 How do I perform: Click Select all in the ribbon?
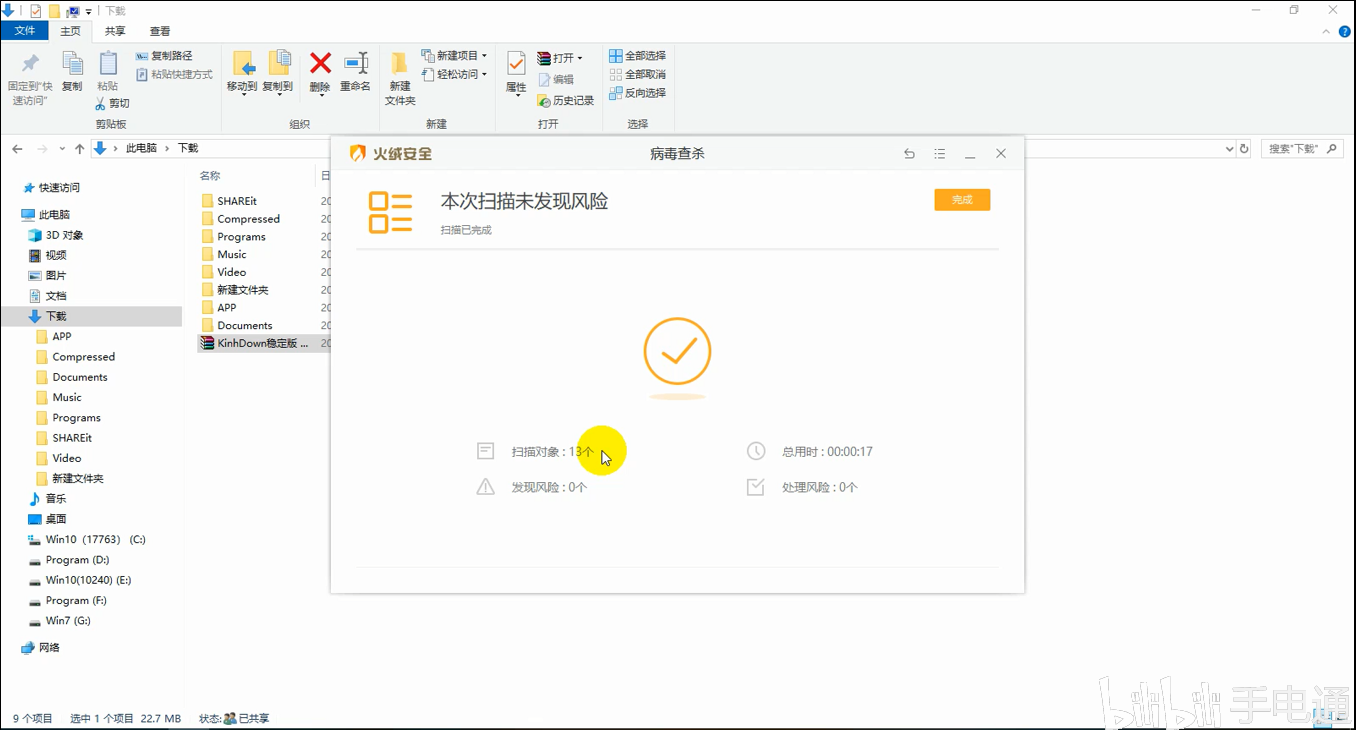click(x=638, y=56)
